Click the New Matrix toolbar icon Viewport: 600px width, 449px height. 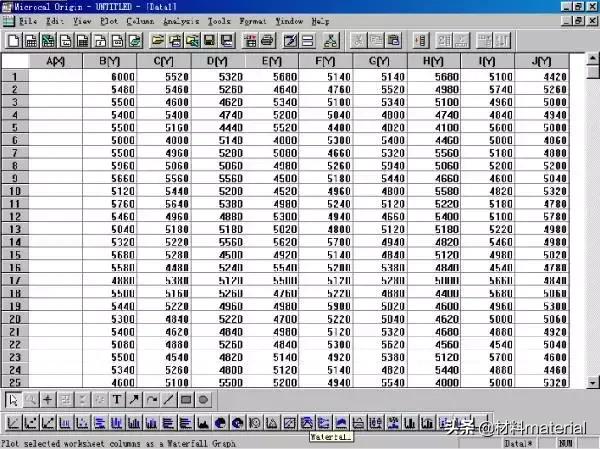click(x=83, y=41)
